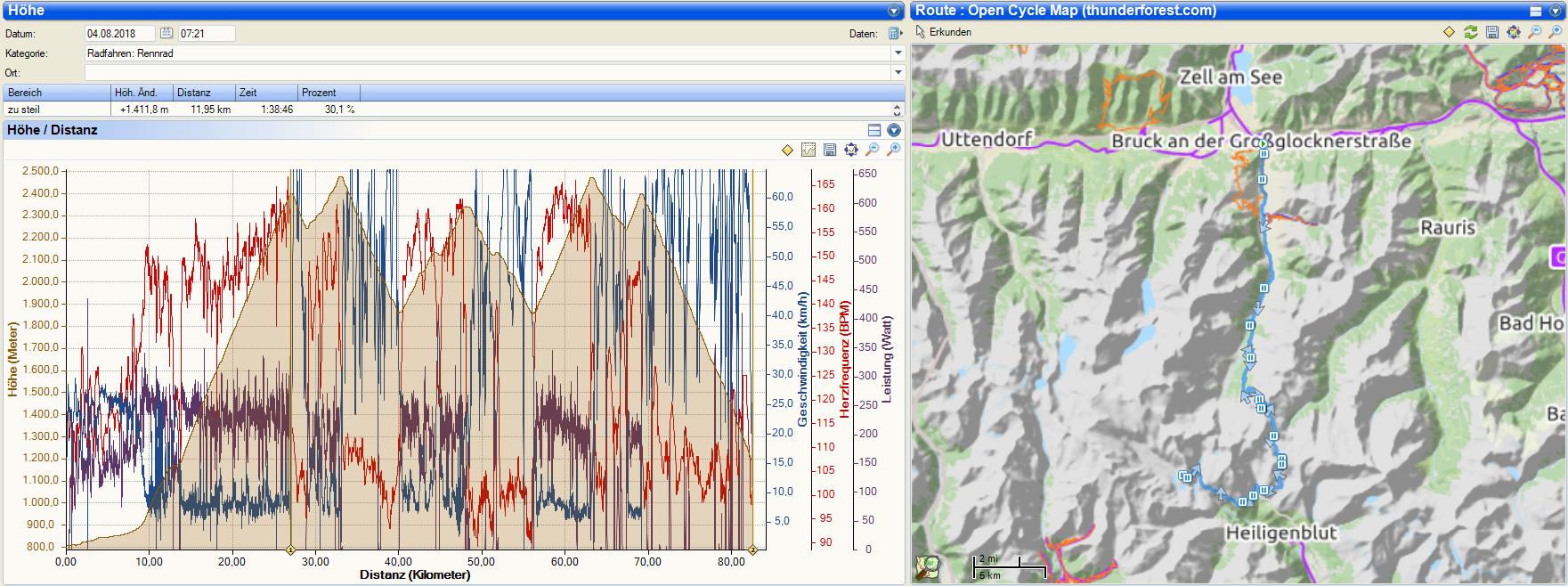The image size is (1568, 586).
Task: Toggle the chart panel split layout
Action: [874, 130]
